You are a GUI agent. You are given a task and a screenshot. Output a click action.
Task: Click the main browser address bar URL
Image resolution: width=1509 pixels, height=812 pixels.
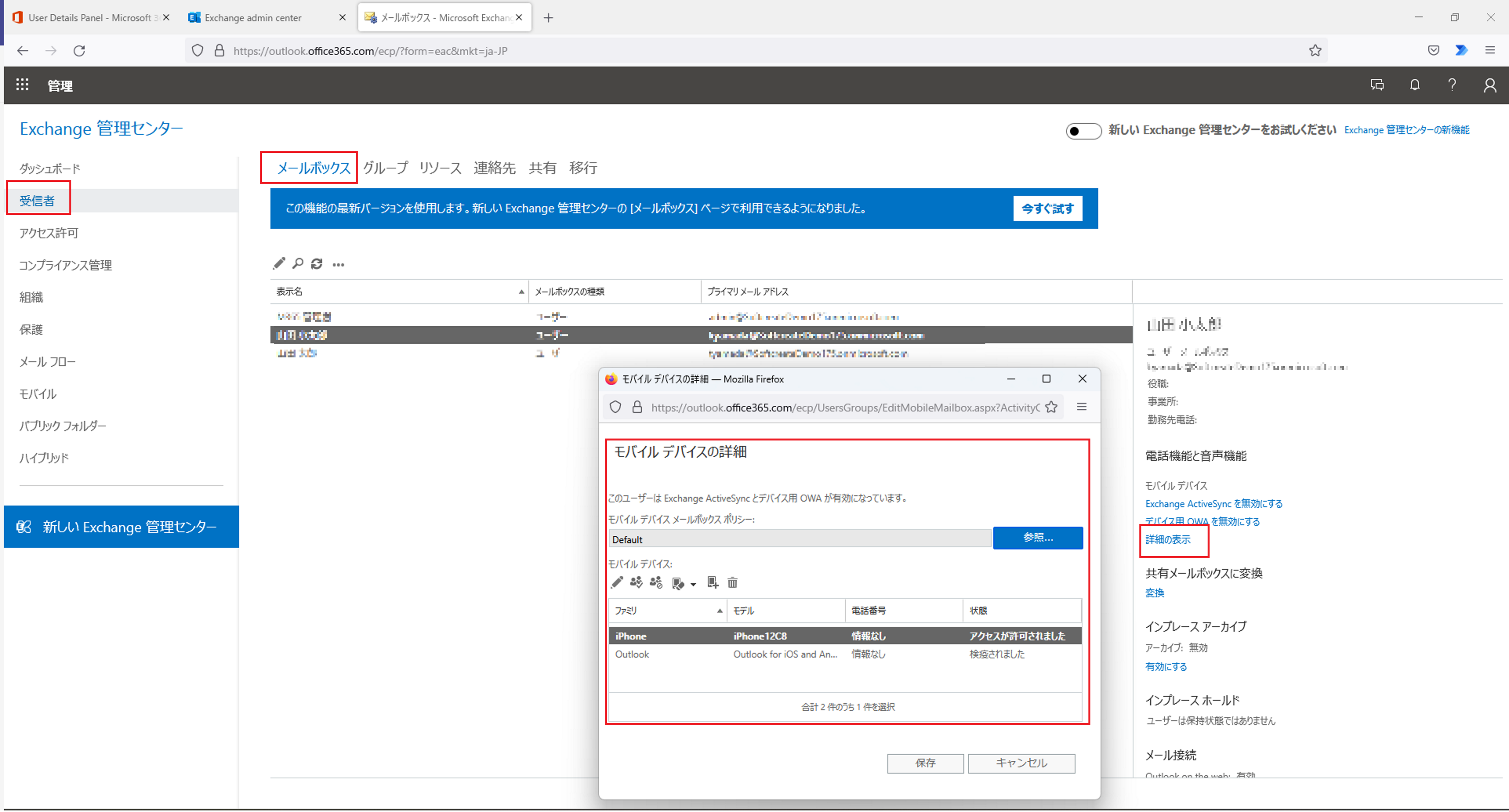click(x=370, y=51)
